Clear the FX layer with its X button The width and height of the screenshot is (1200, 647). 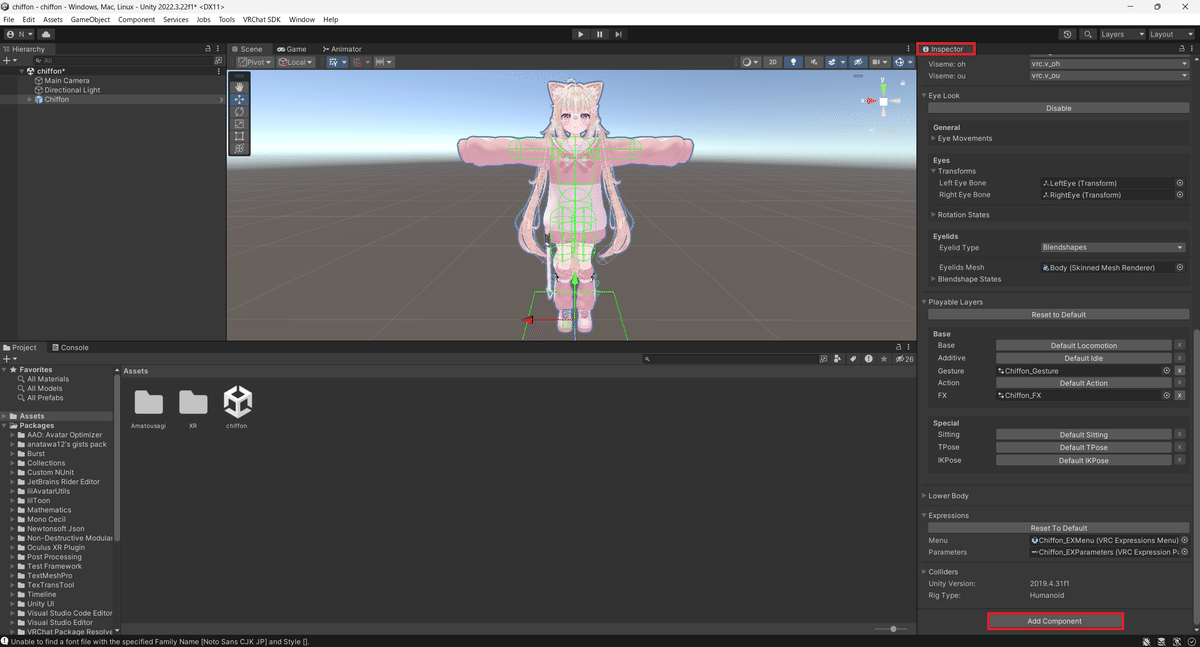click(1180, 395)
